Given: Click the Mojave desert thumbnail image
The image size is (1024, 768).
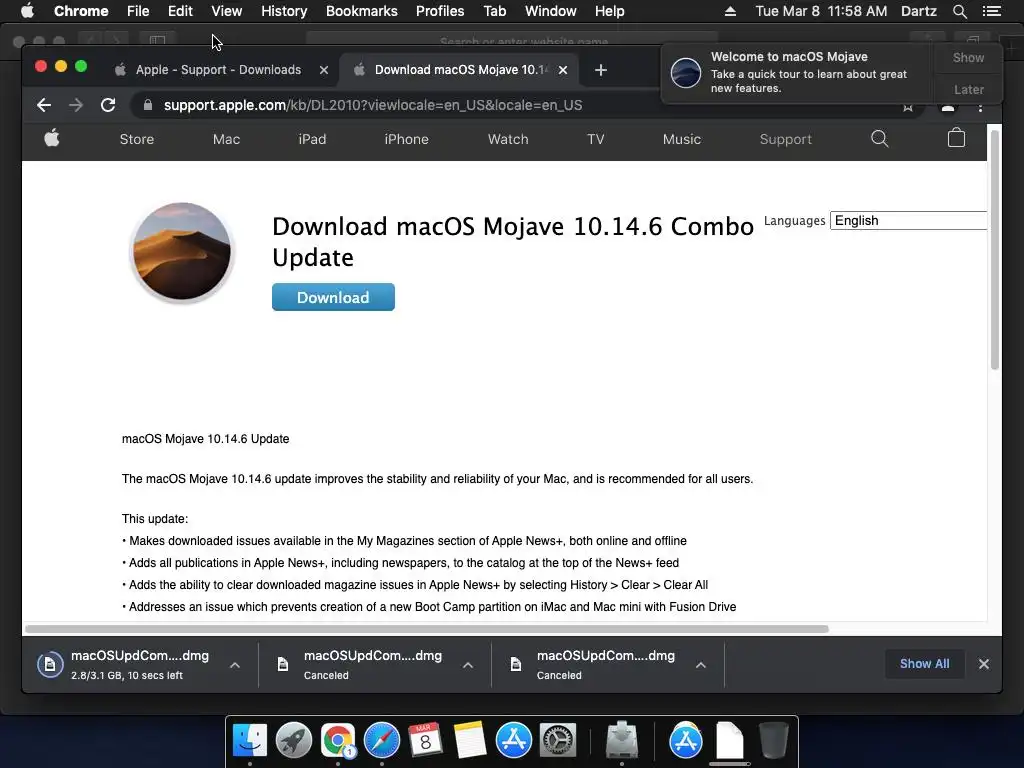Looking at the screenshot, I should [182, 251].
